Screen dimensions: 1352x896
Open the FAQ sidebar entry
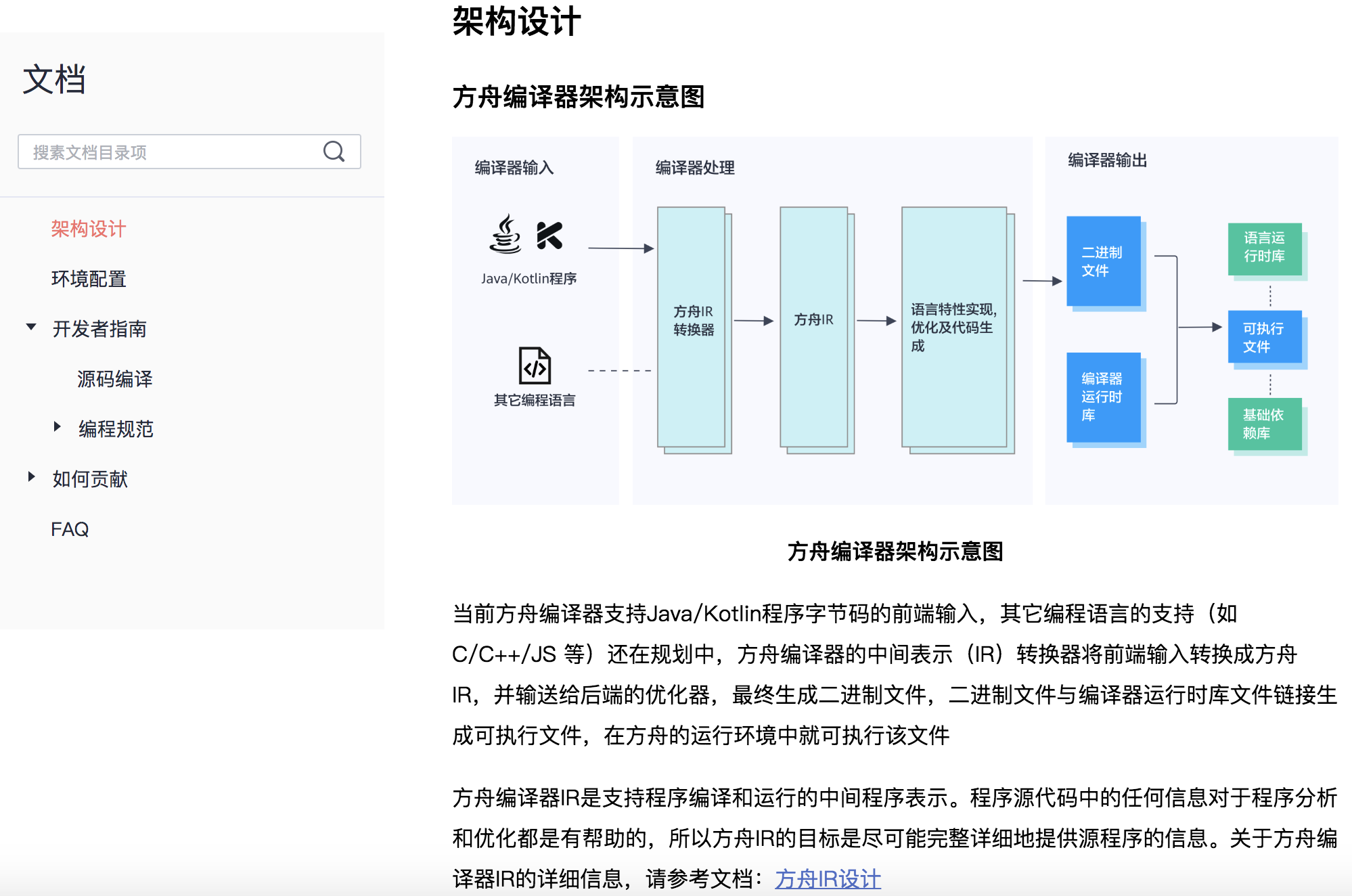[70, 529]
